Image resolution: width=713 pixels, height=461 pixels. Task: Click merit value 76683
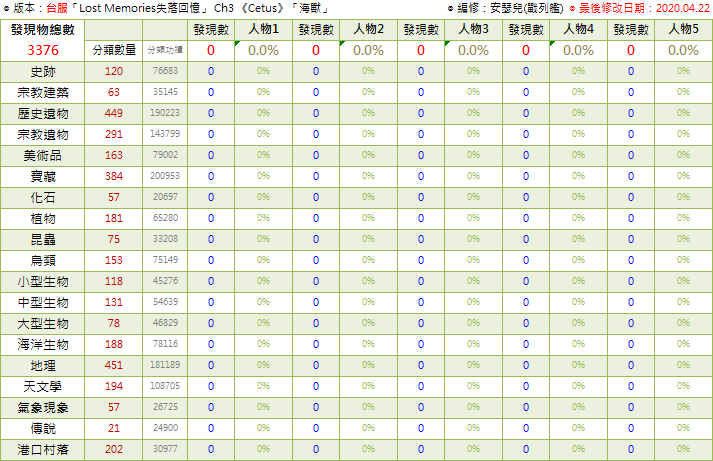coord(165,71)
